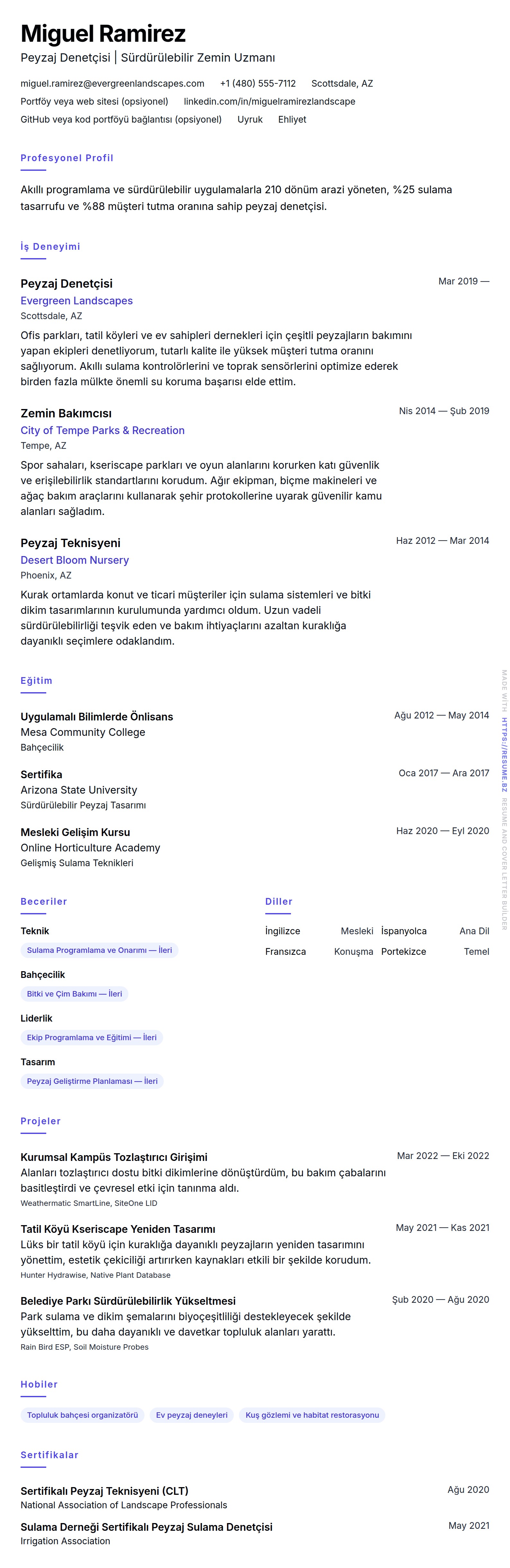Viewport: 510px width, 1568px height.
Task: Click the phone number +1 (480) 555-7112
Action: coord(258,83)
